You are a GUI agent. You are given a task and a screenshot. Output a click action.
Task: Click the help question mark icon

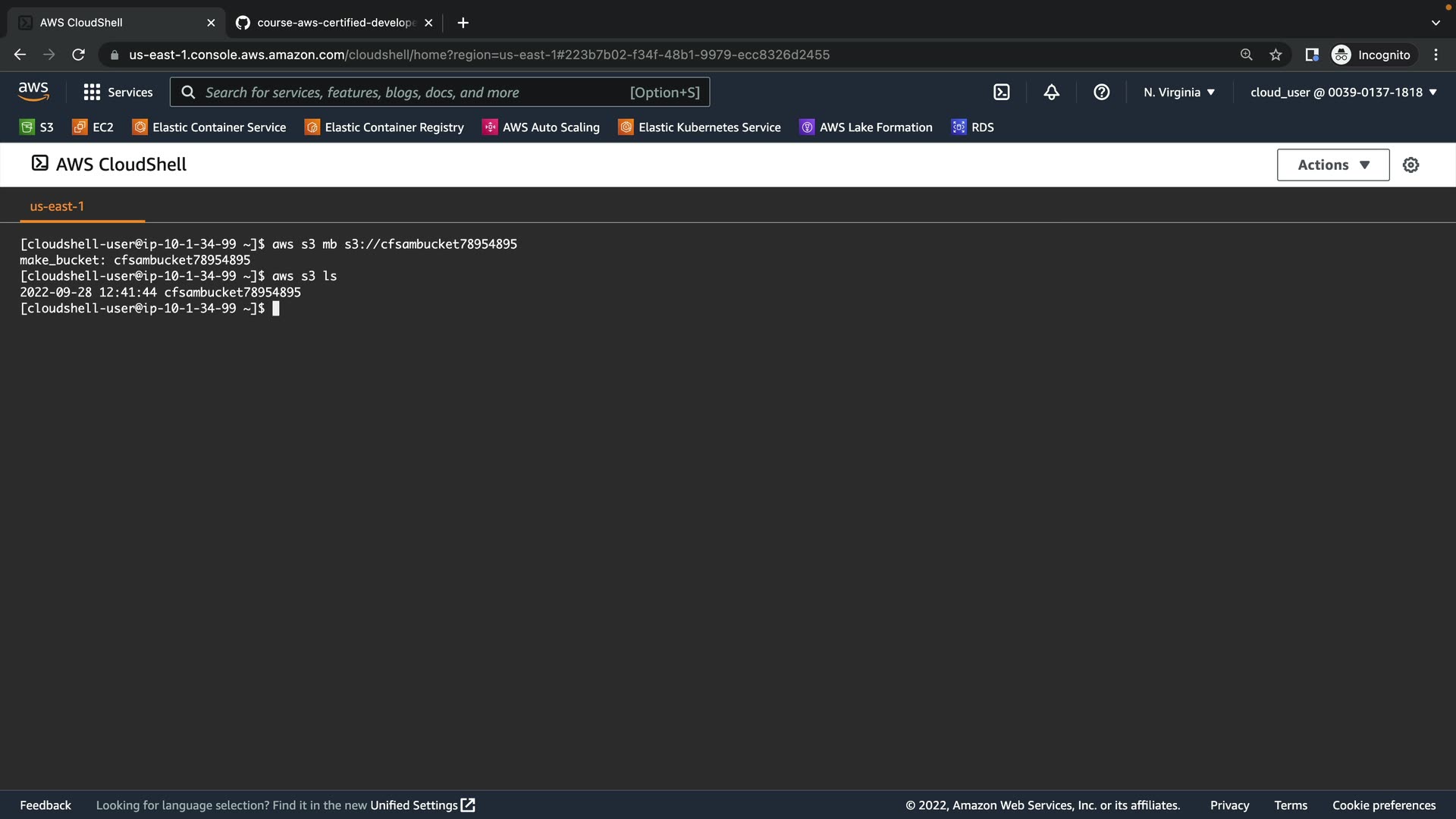[1101, 93]
